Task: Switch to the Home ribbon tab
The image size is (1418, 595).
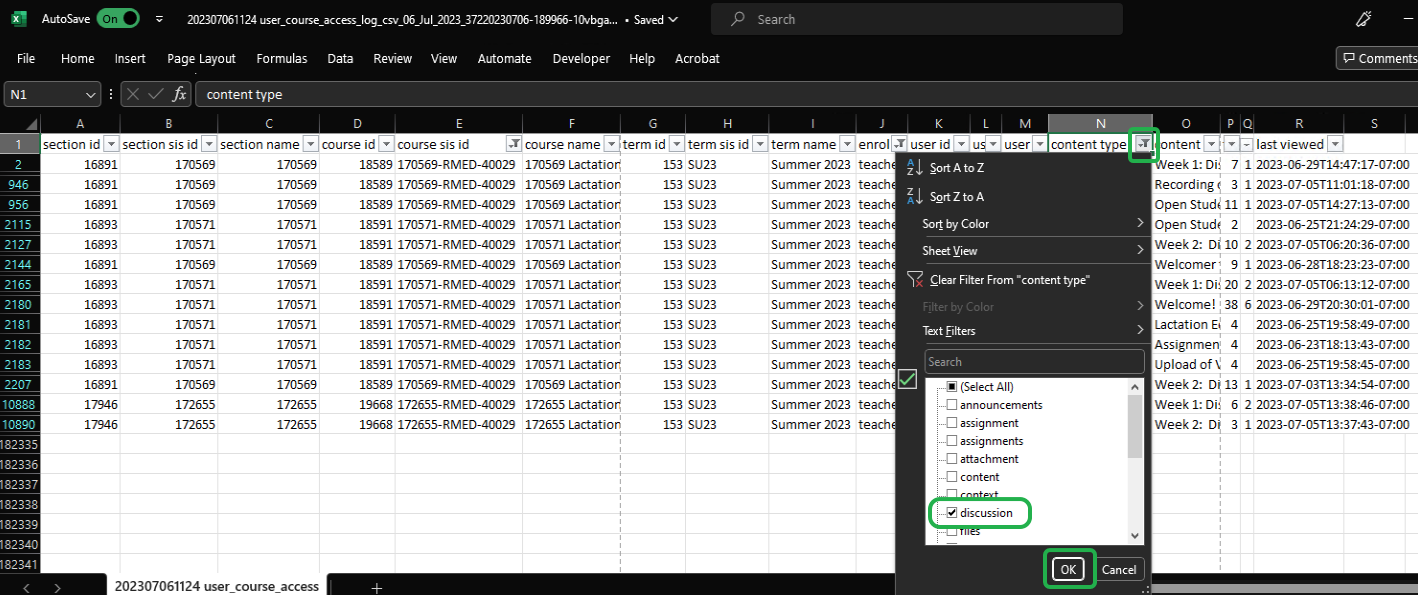Action: [x=78, y=59]
